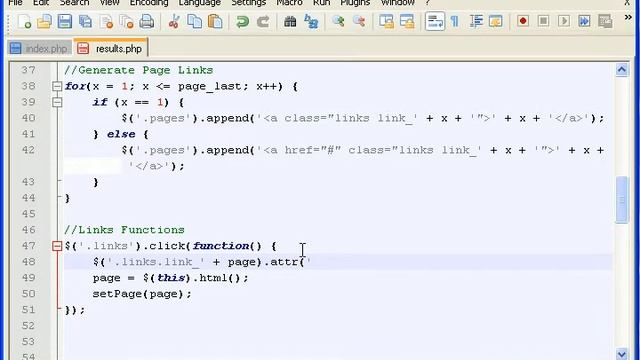
Task: Toggle the Word Wrap toolbar button
Action: pos(435,21)
